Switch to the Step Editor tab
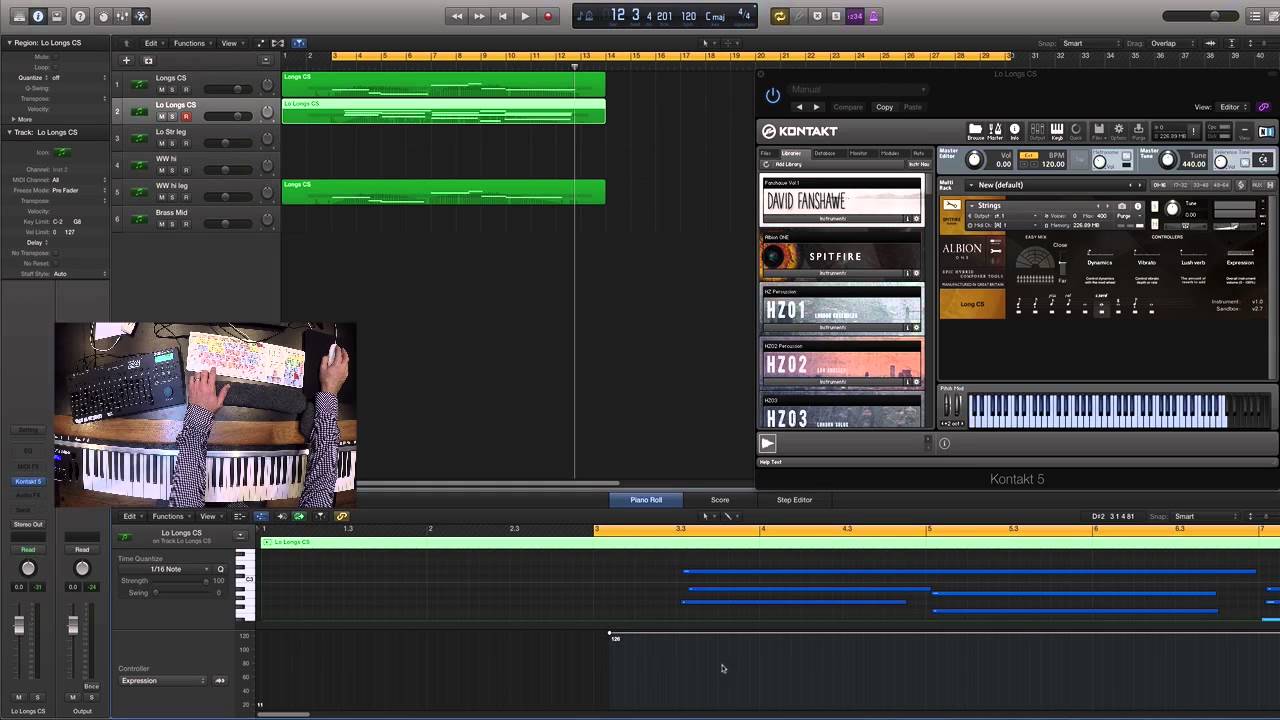Image resolution: width=1280 pixels, height=720 pixels. pyautogui.click(x=795, y=500)
